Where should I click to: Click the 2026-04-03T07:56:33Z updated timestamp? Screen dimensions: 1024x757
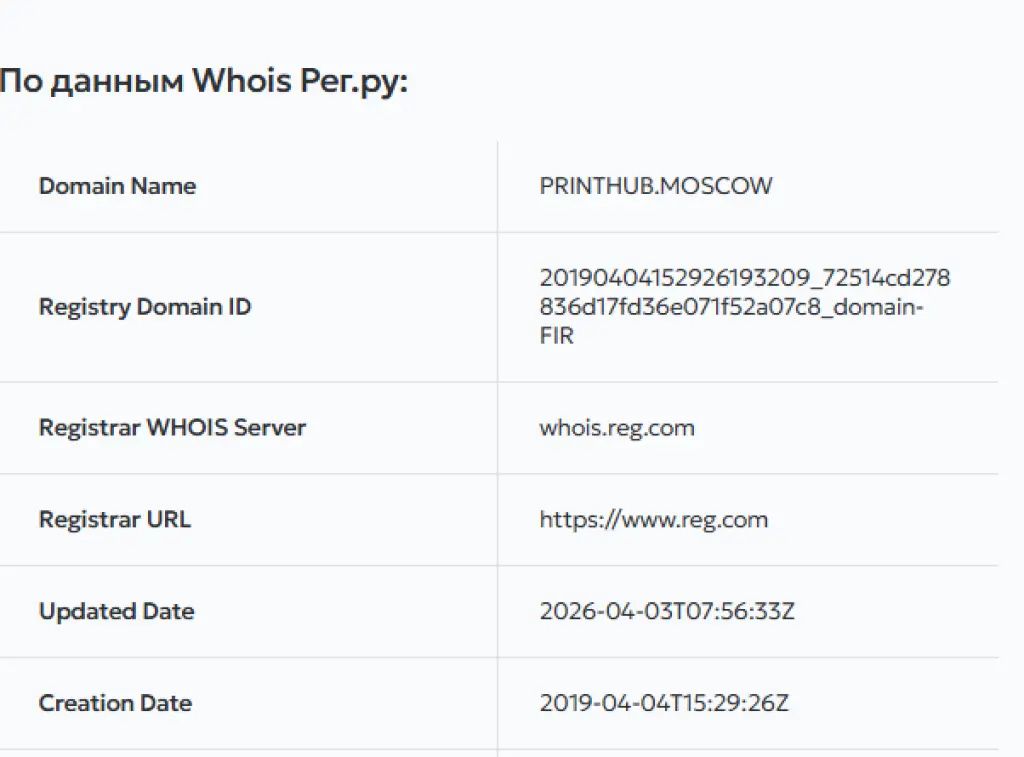click(x=667, y=611)
